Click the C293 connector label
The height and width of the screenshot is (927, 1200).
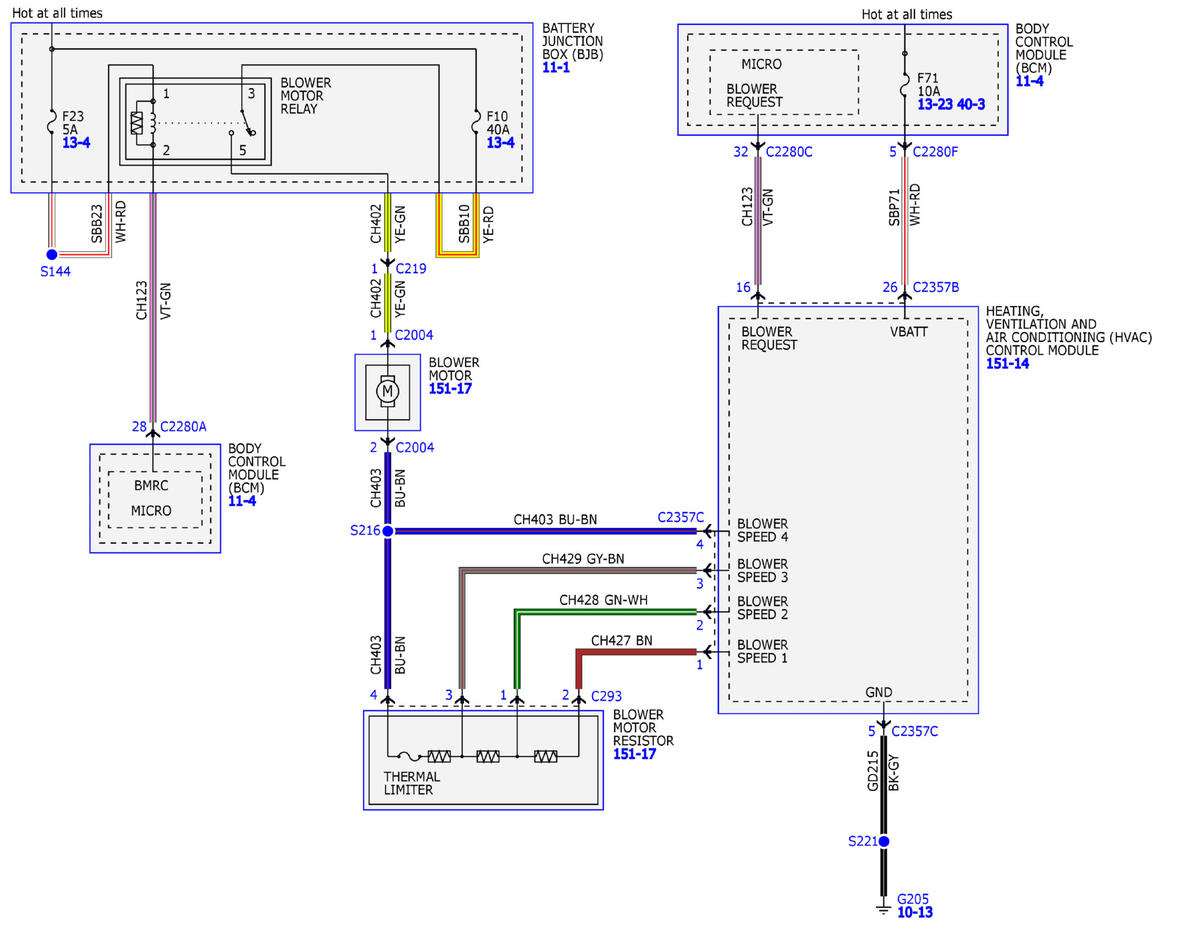pos(607,695)
